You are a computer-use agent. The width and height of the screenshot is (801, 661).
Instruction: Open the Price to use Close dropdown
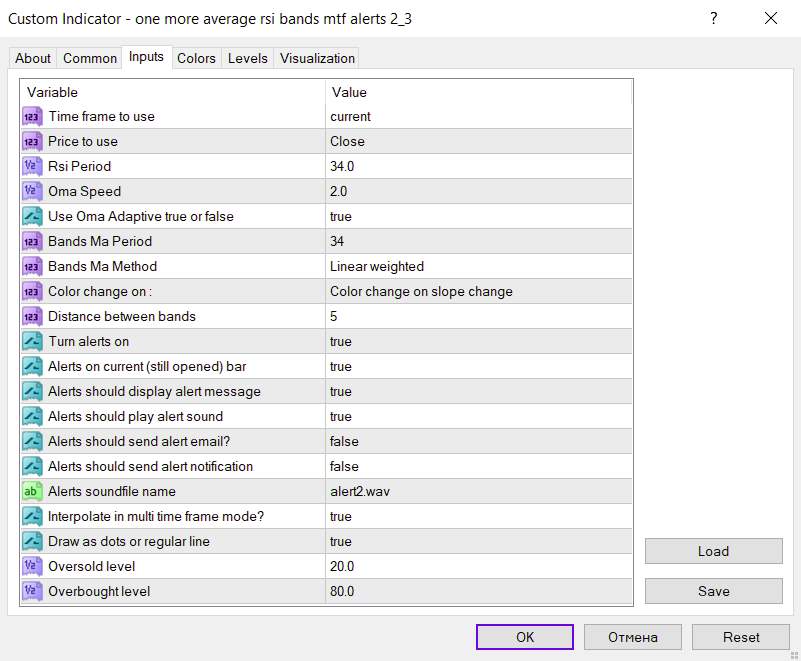pyautogui.click(x=478, y=141)
